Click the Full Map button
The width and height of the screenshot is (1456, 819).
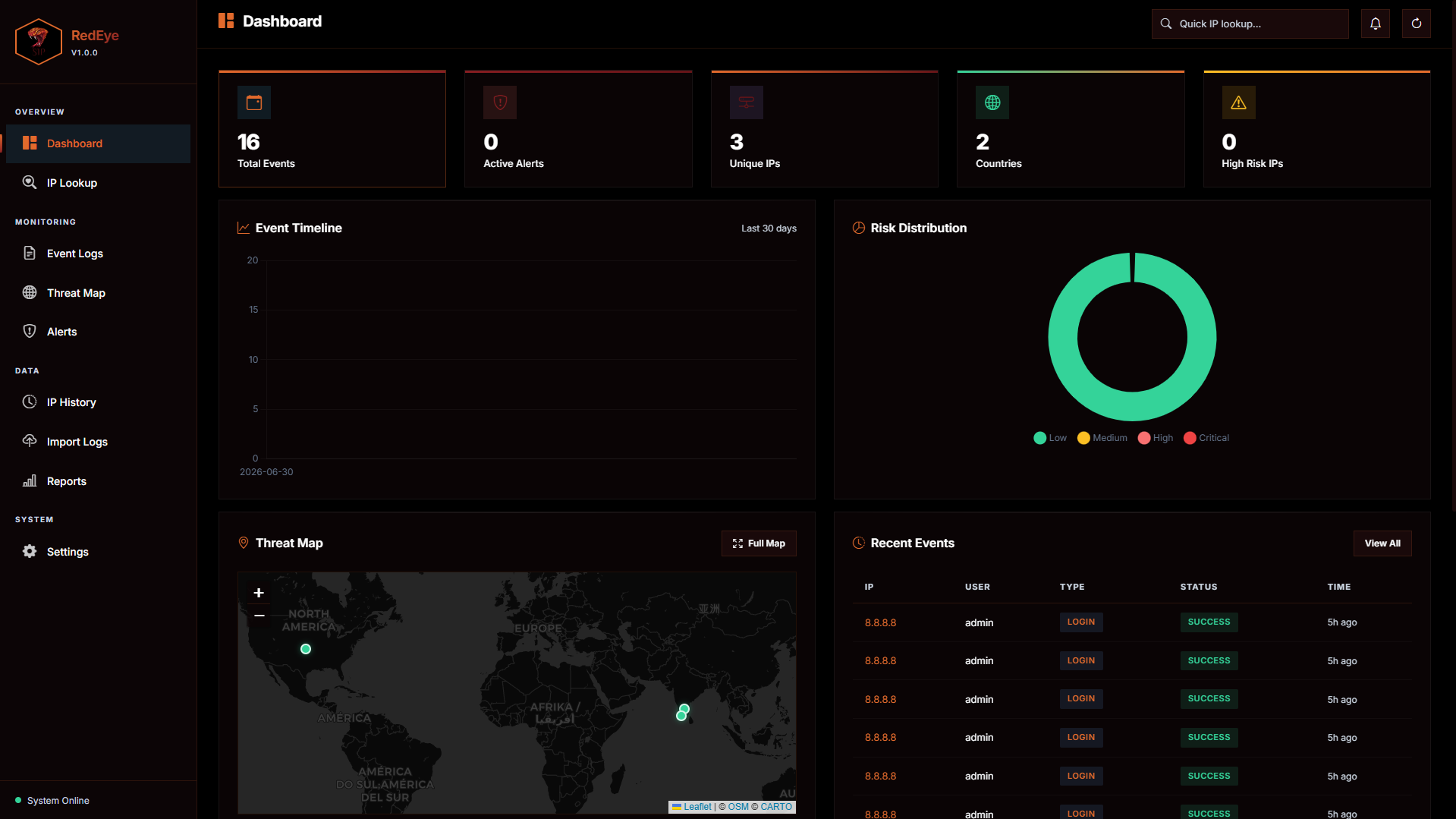point(759,543)
